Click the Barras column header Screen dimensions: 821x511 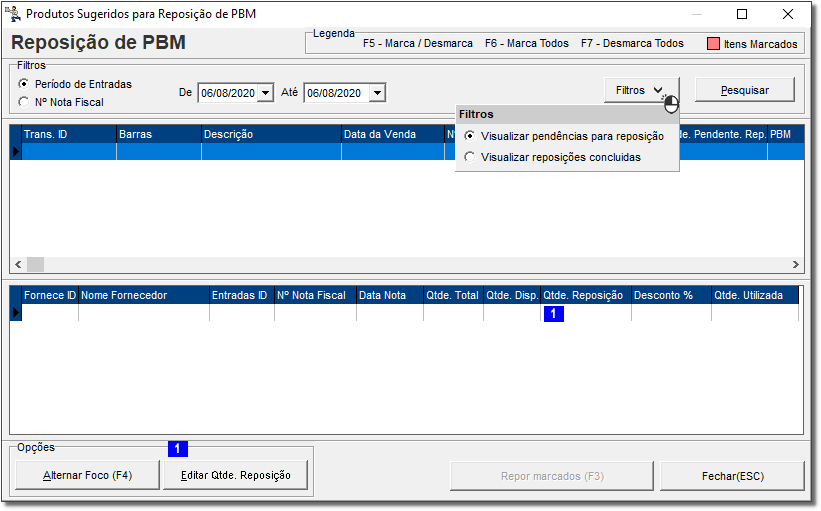point(159,134)
